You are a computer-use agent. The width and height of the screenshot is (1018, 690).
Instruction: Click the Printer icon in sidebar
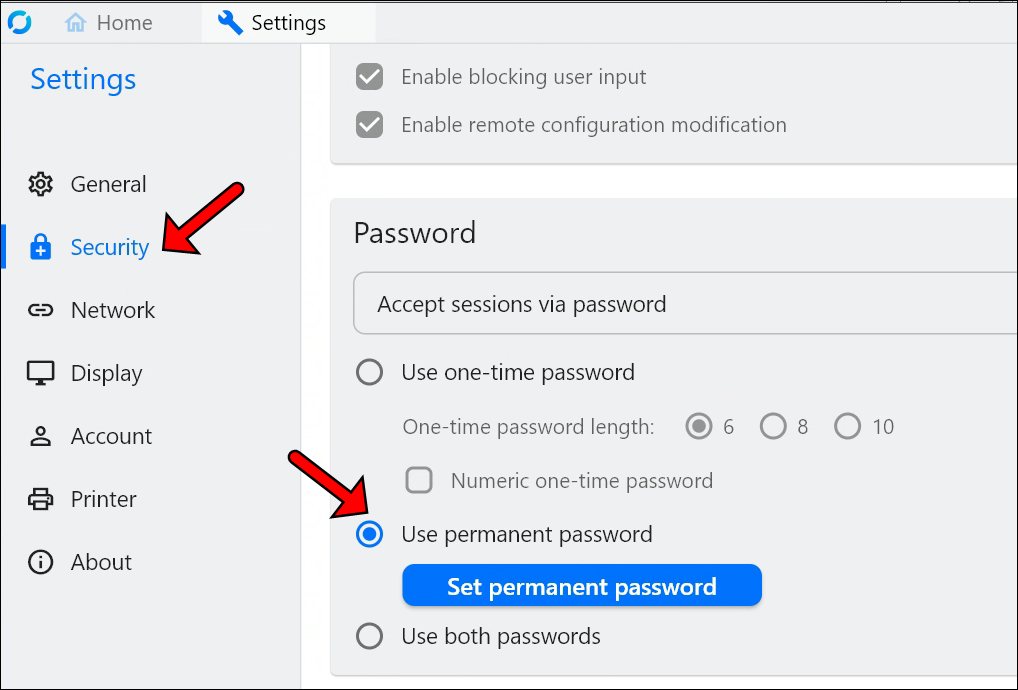tap(41, 499)
